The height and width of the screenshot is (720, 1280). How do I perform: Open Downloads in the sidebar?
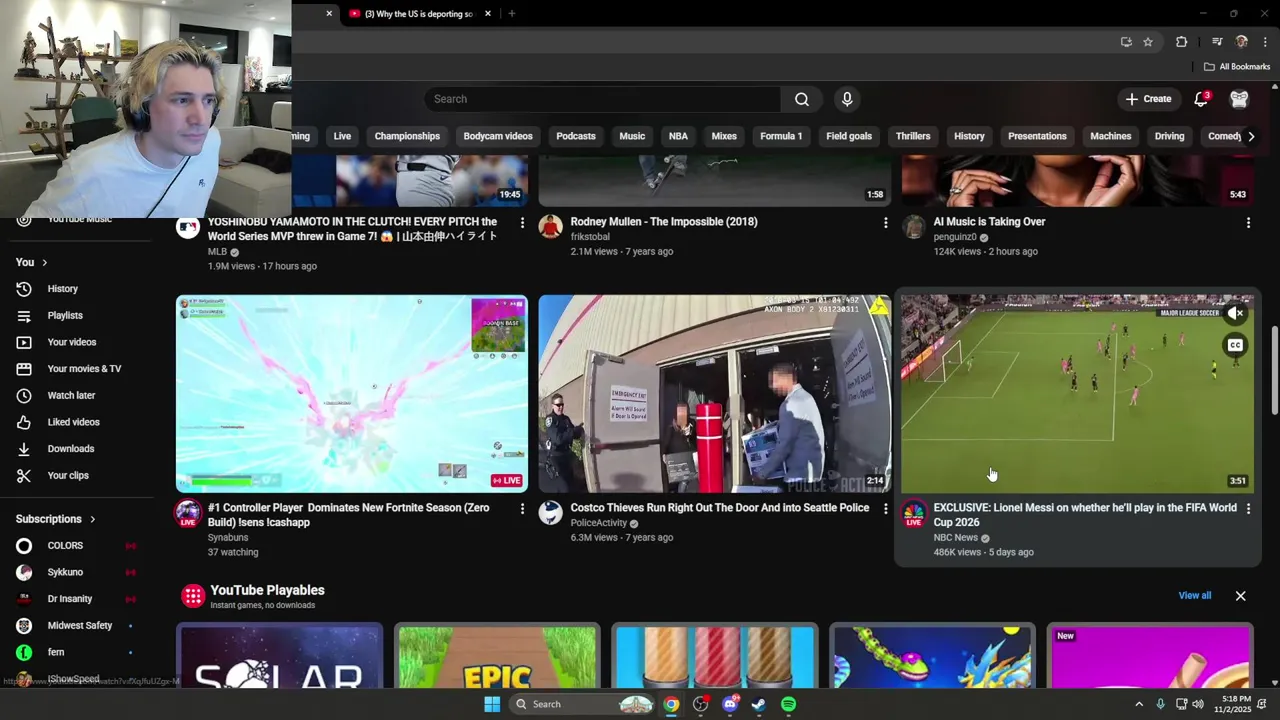click(x=78, y=449)
